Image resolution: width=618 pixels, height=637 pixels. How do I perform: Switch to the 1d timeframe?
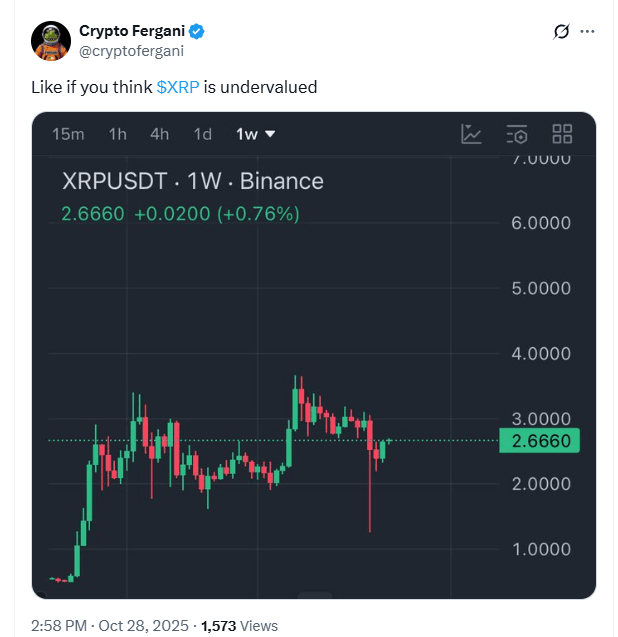(202, 134)
